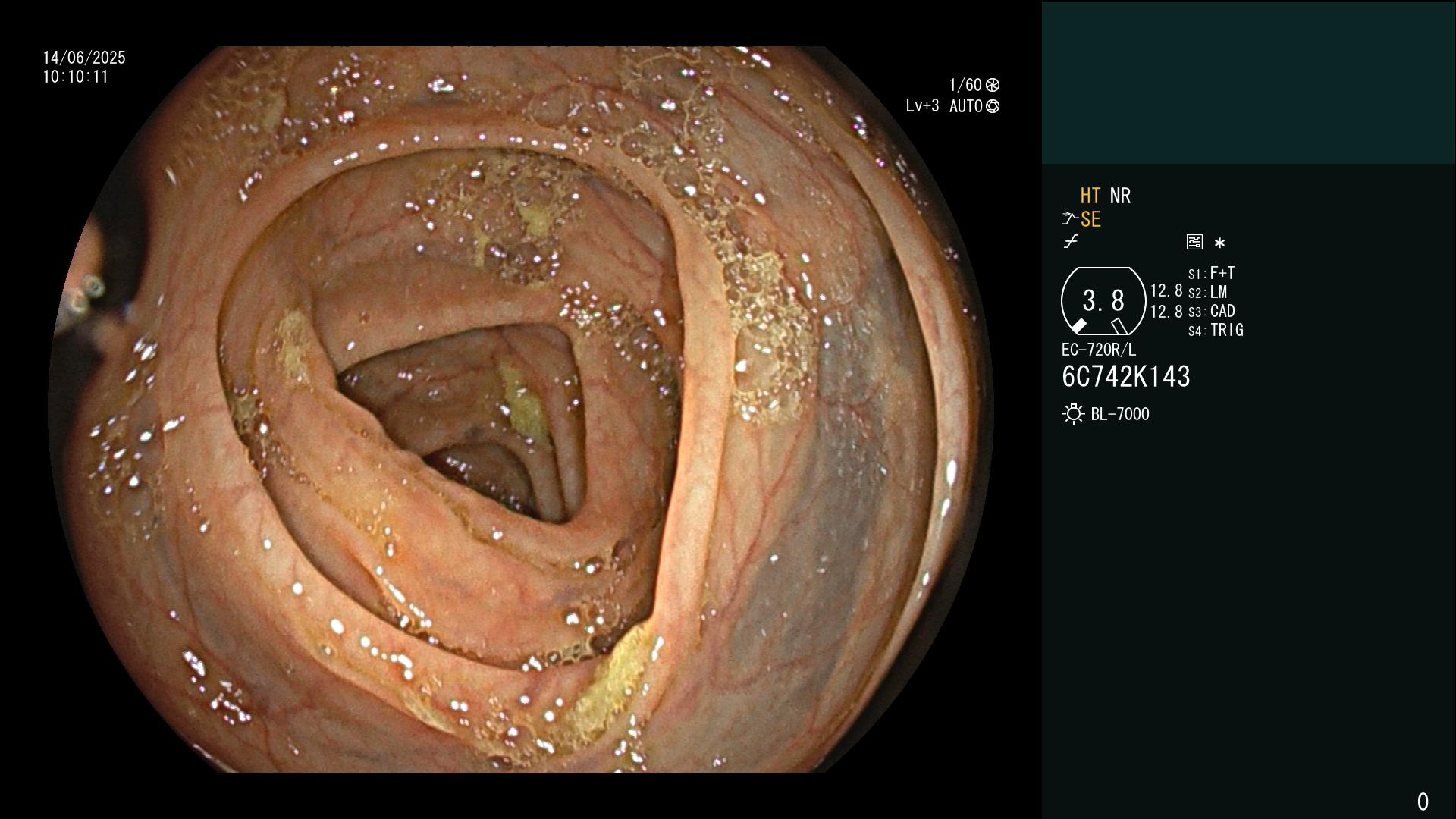Select the S1: F+T switch assignment

pyautogui.click(x=1212, y=273)
